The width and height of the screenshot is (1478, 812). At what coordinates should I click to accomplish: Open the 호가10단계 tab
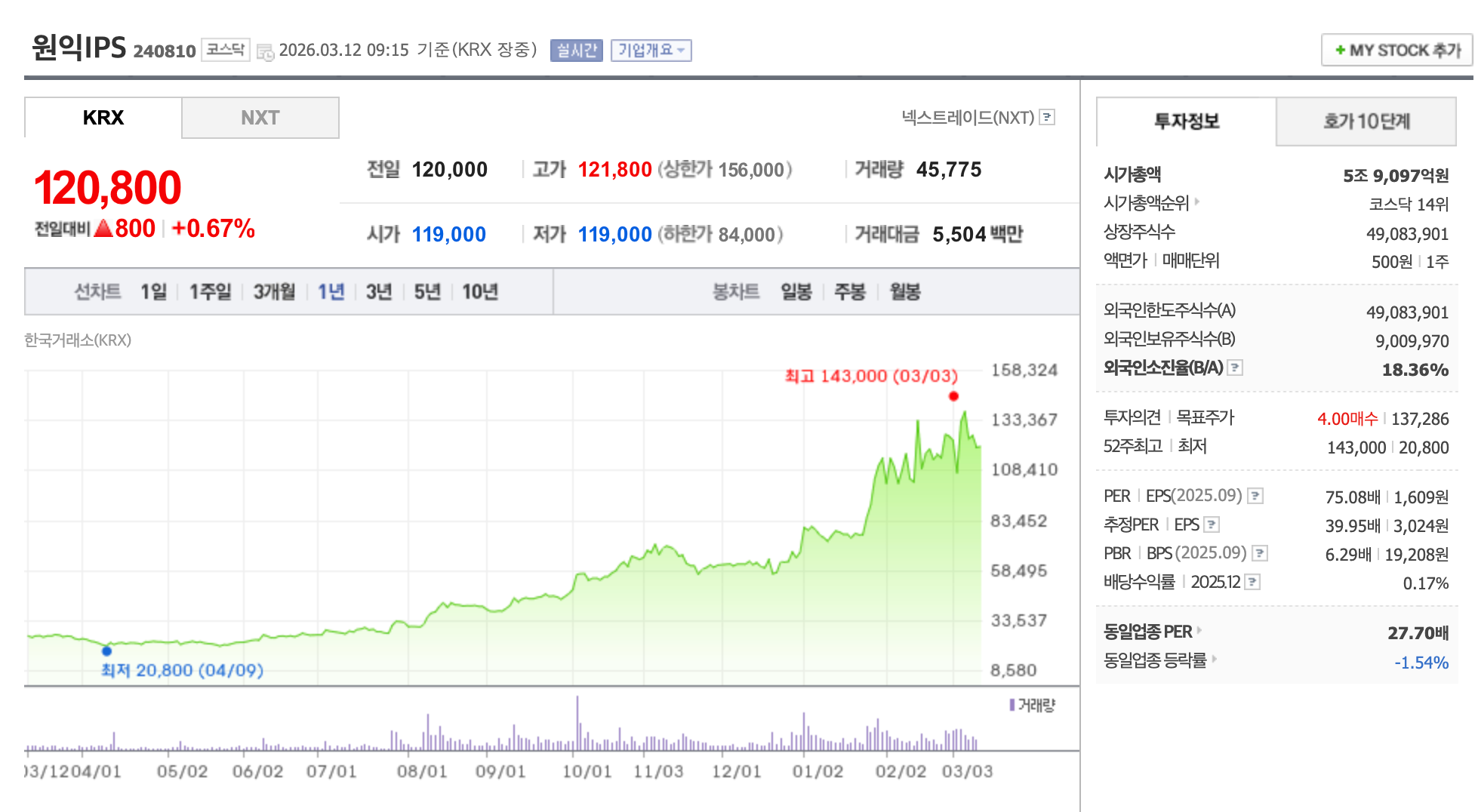click(1366, 121)
